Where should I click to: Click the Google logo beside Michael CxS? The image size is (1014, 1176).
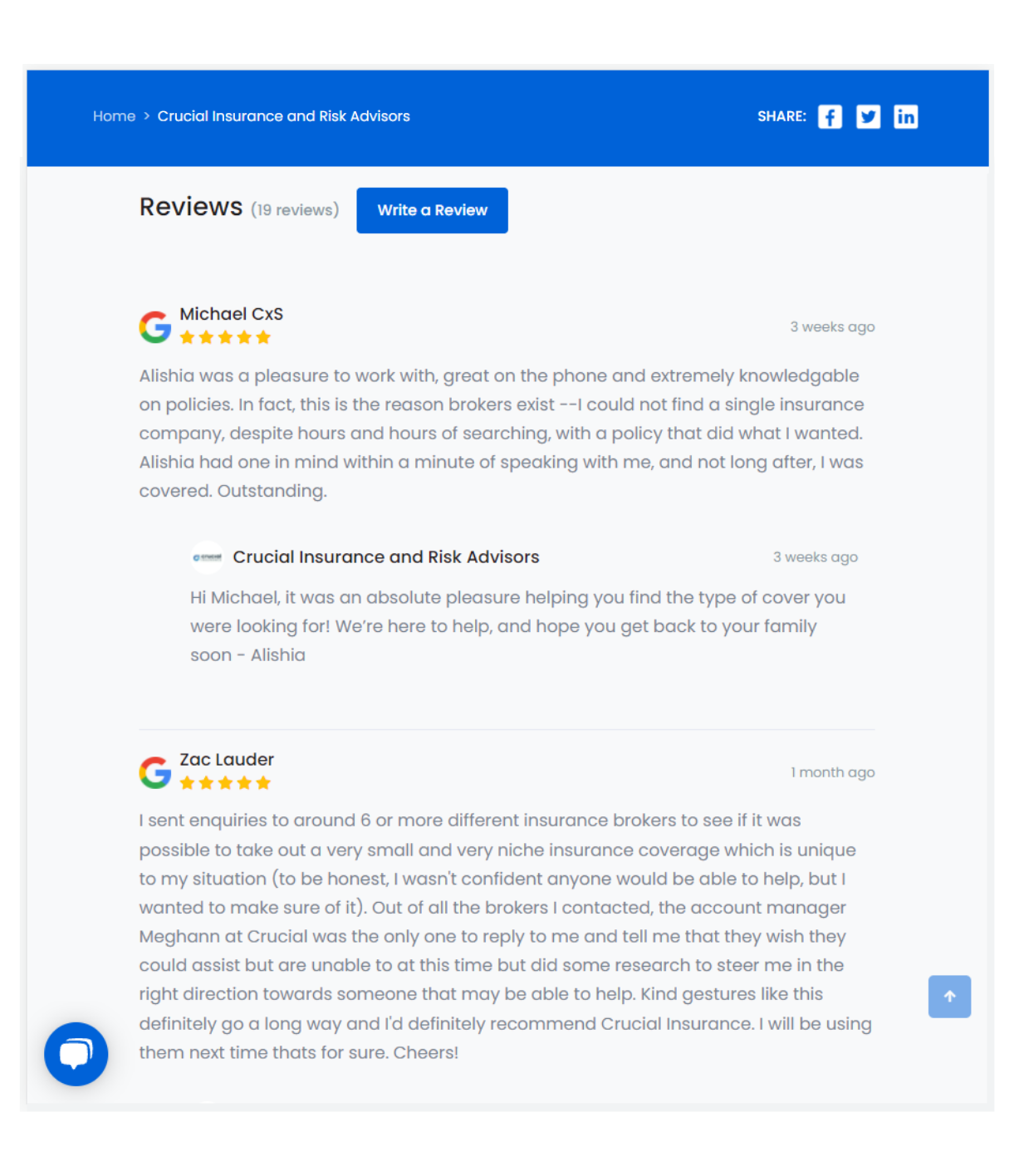(155, 327)
